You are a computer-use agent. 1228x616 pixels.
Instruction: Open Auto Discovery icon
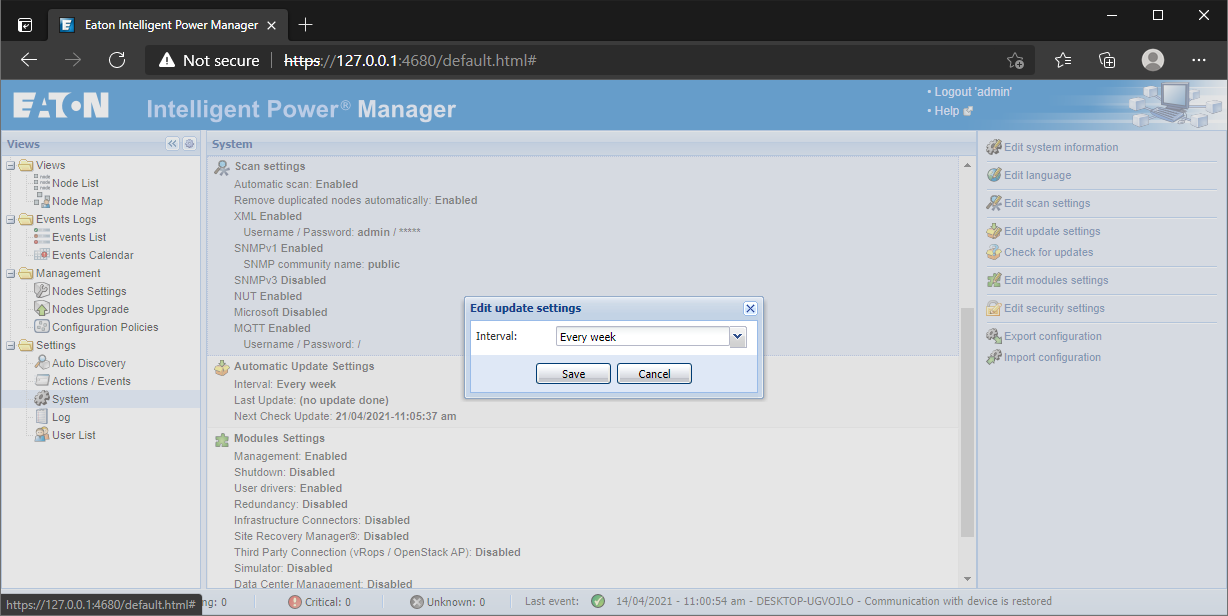click(42, 363)
